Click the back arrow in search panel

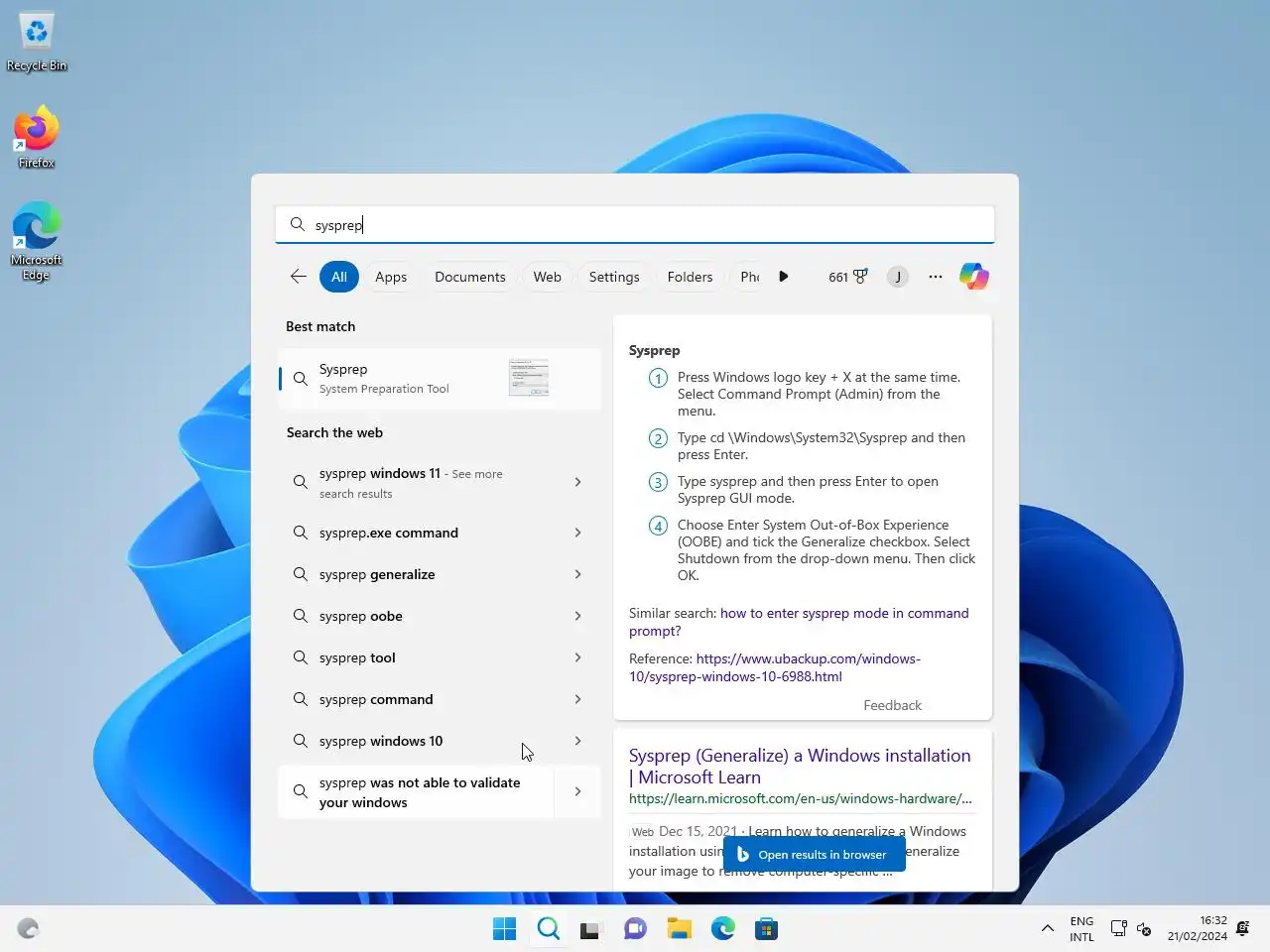click(x=298, y=277)
